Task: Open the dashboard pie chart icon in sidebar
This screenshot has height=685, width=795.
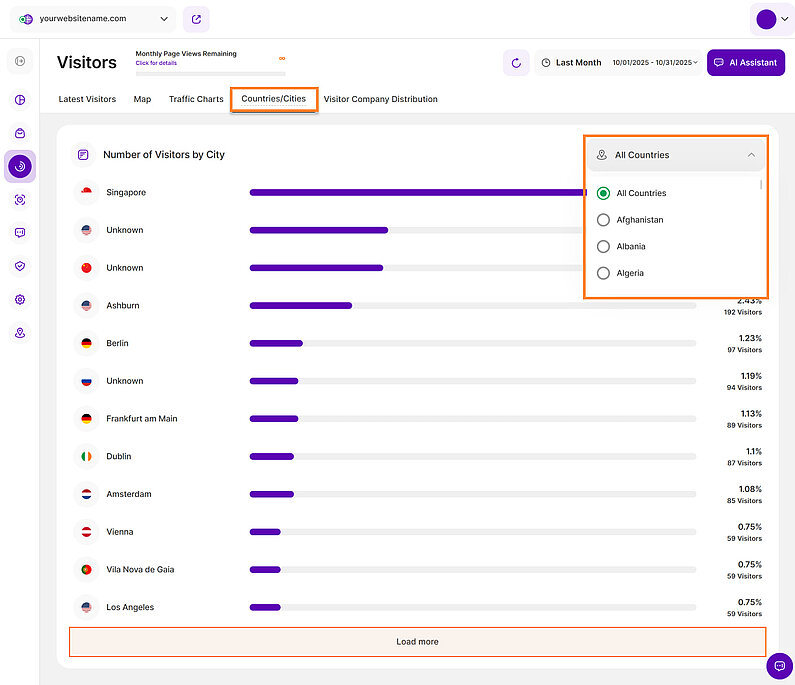Action: click(x=20, y=100)
